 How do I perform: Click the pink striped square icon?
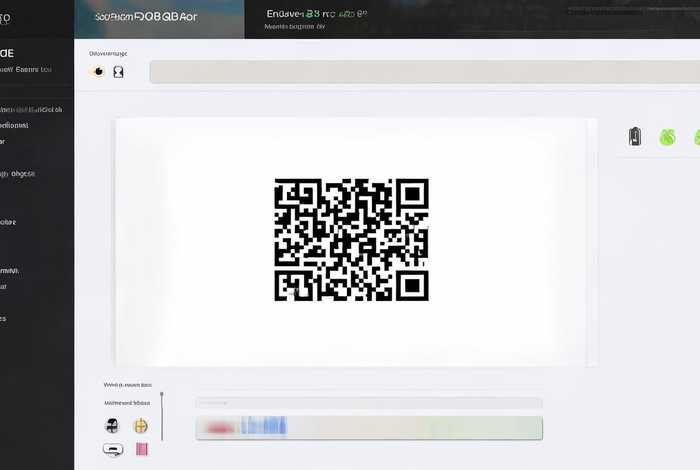141,449
